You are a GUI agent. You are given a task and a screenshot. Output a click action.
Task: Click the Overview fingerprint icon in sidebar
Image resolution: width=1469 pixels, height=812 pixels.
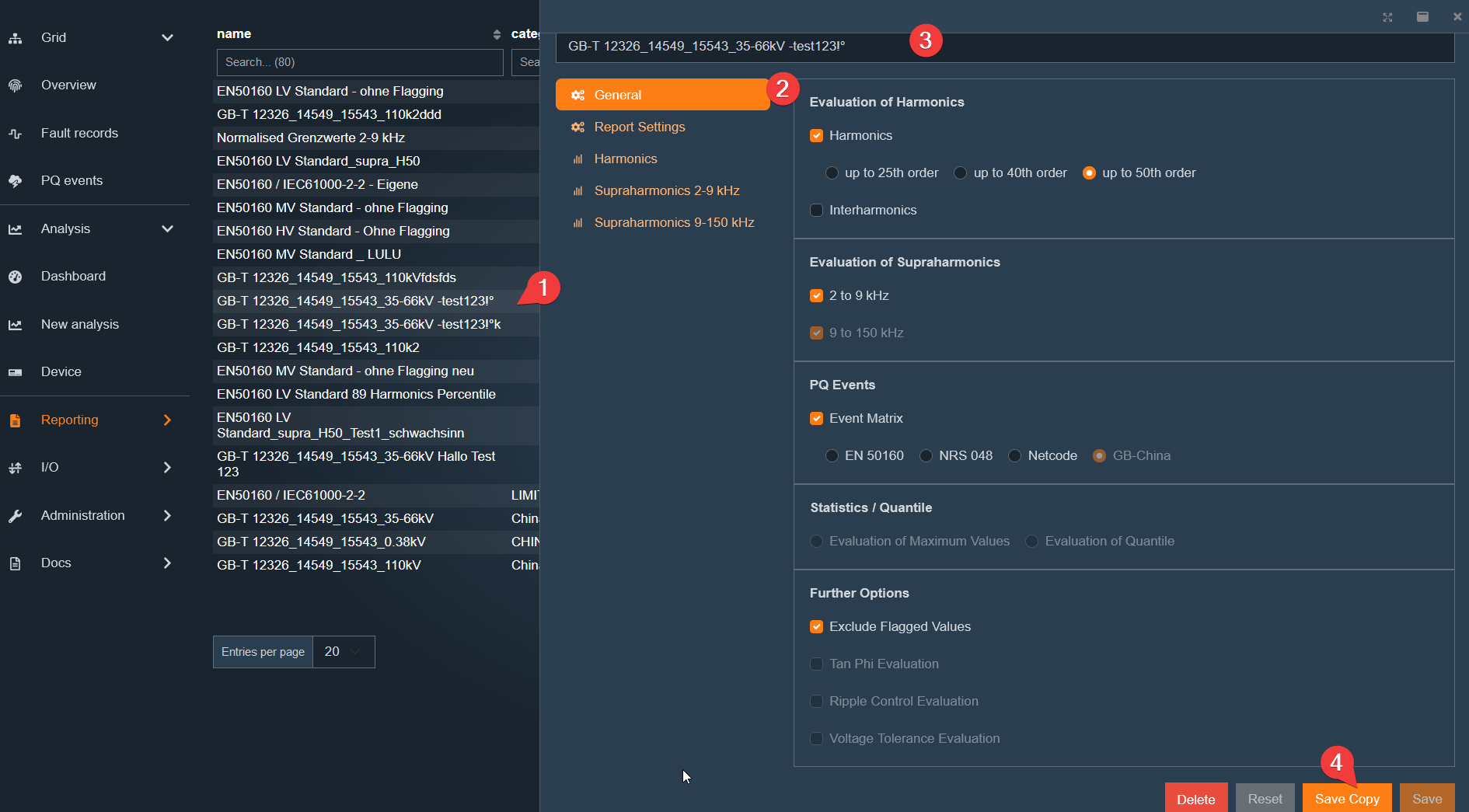(x=15, y=85)
